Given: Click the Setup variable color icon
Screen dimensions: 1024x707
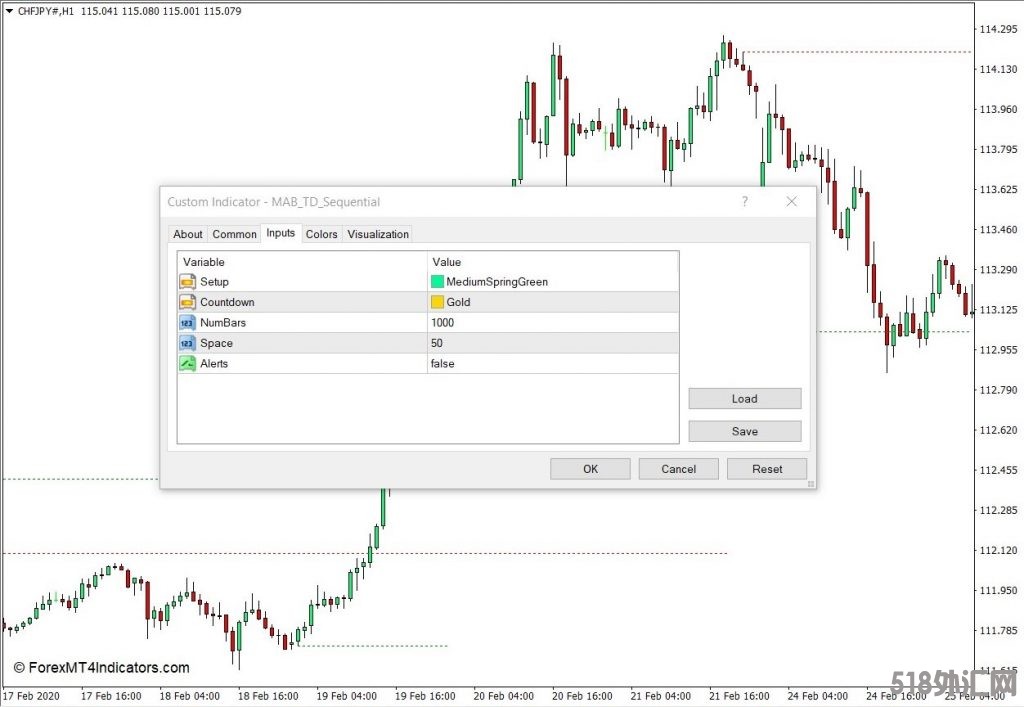Looking at the screenshot, I should point(188,282).
